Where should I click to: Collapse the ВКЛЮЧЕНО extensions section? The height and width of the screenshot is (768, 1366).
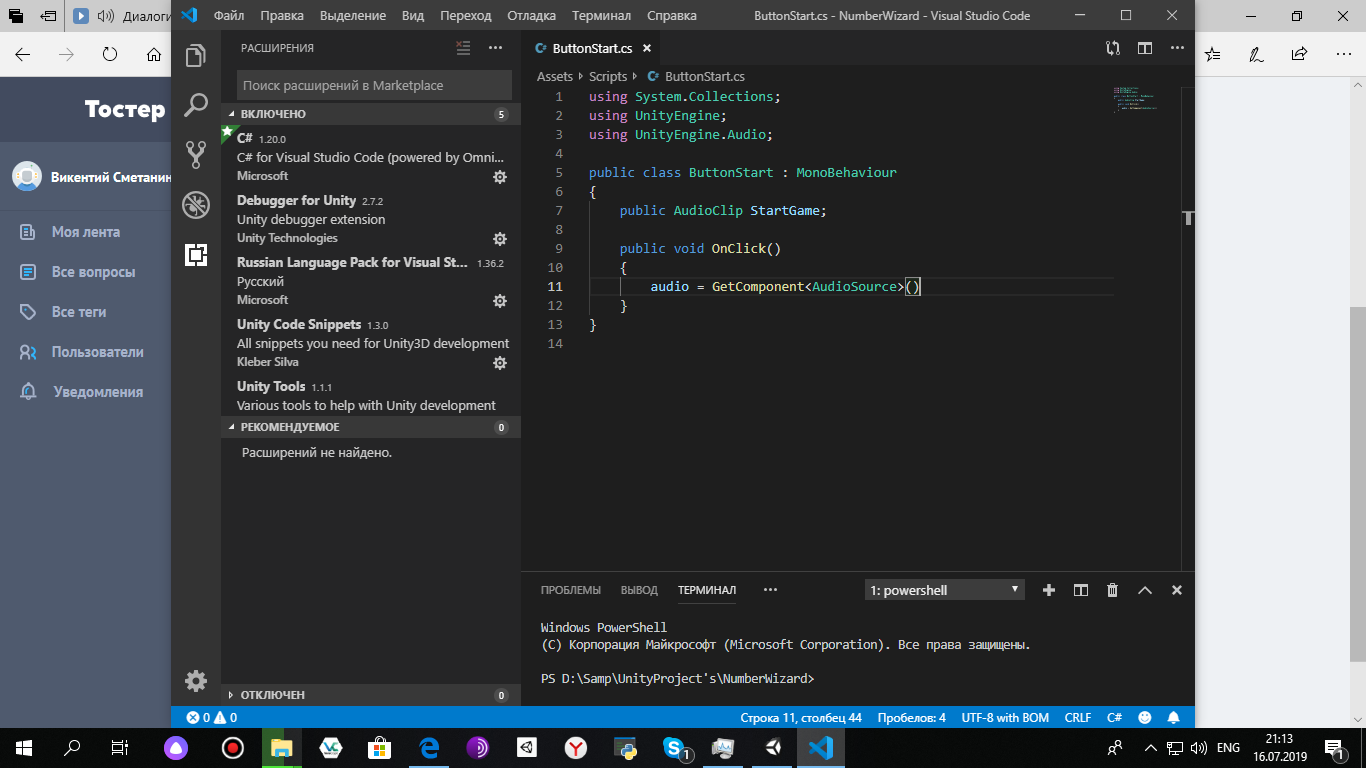[x=370, y=114]
